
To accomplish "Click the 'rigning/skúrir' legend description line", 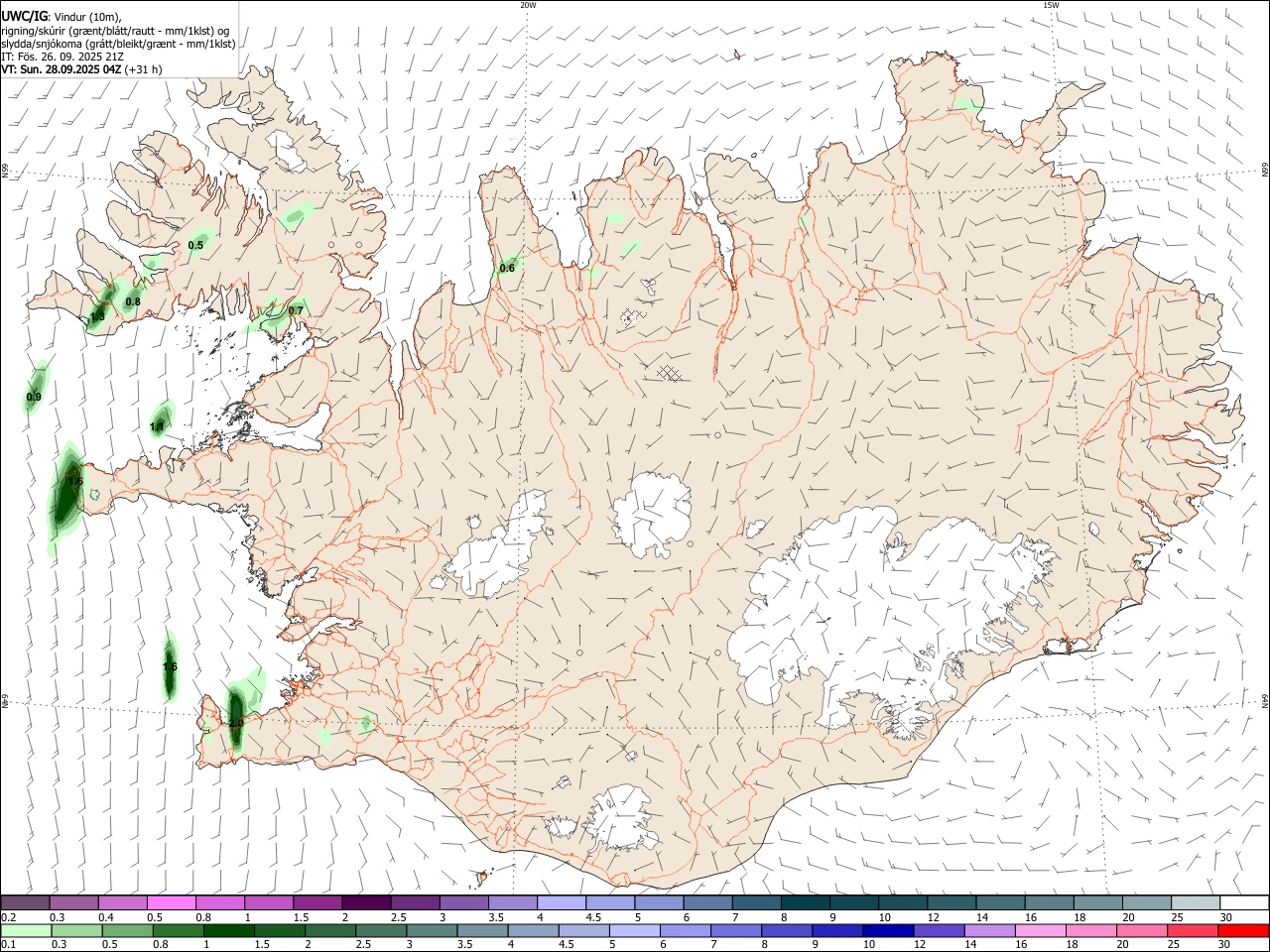I will (x=115, y=30).
